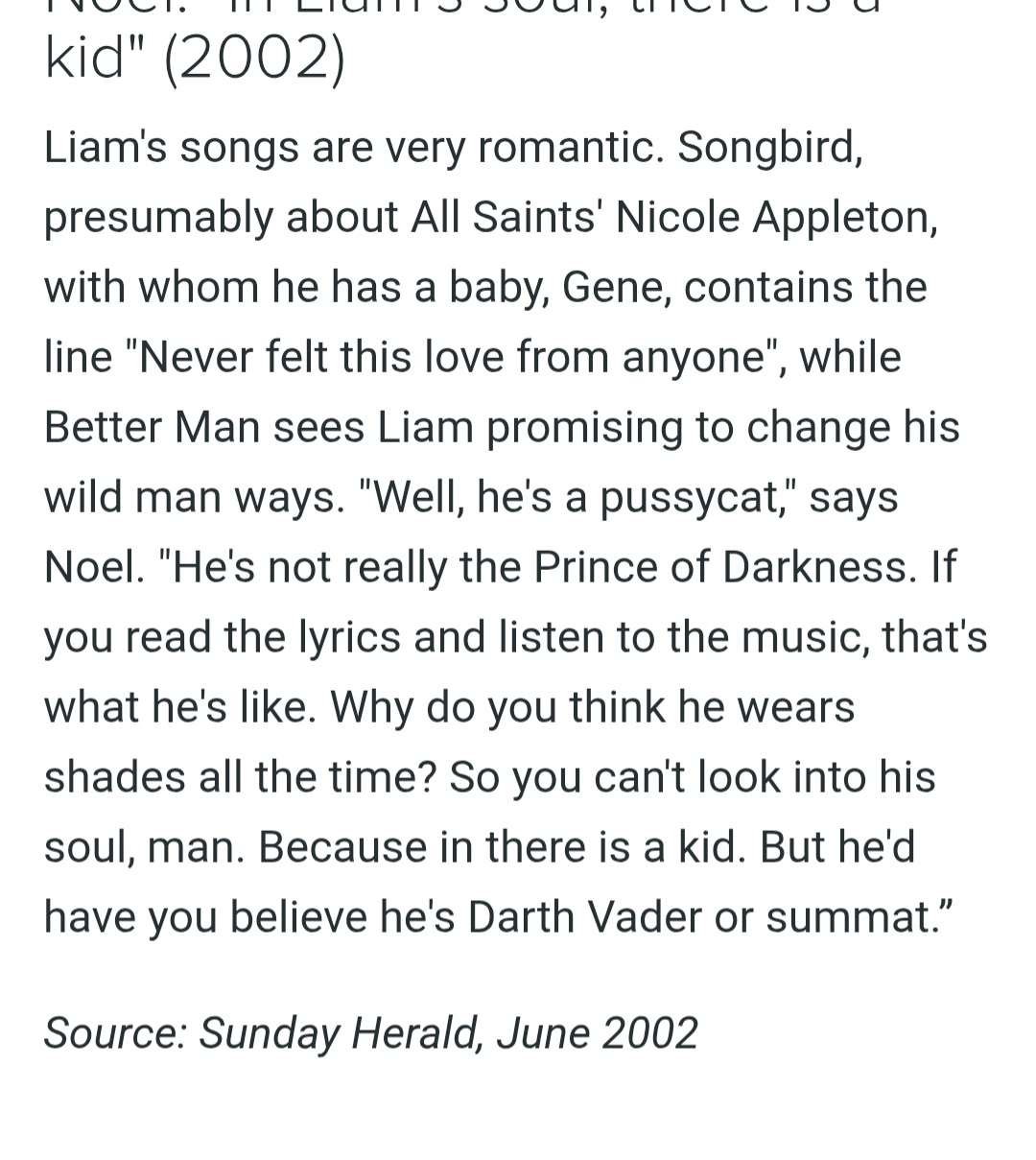1036x1160 pixels.
Task: Tap the sentence 'Because in there is a kid'
Action: tap(501, 848)
